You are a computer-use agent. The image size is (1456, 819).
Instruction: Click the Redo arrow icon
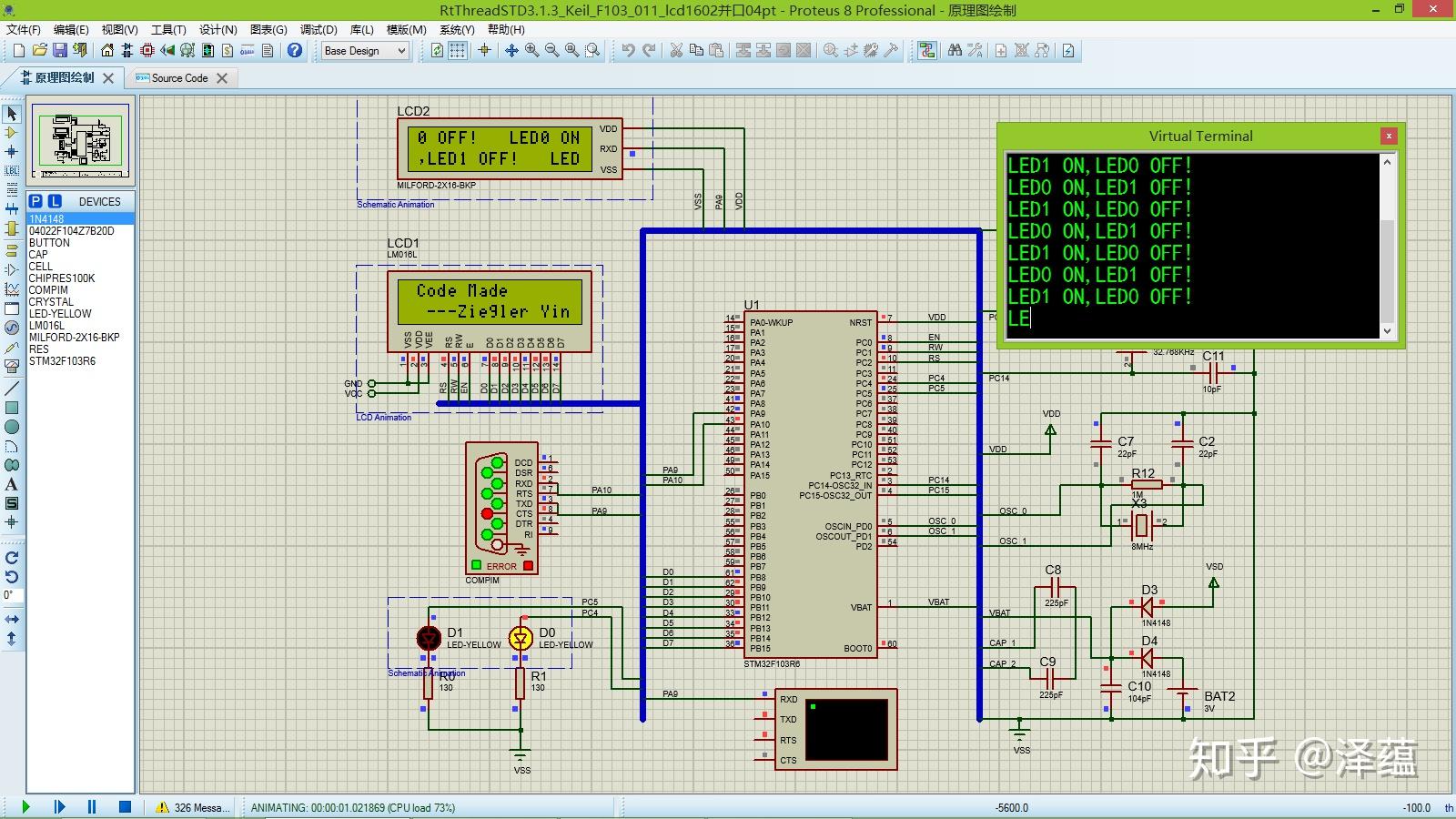pyautogui.click(x=649, y=51)
